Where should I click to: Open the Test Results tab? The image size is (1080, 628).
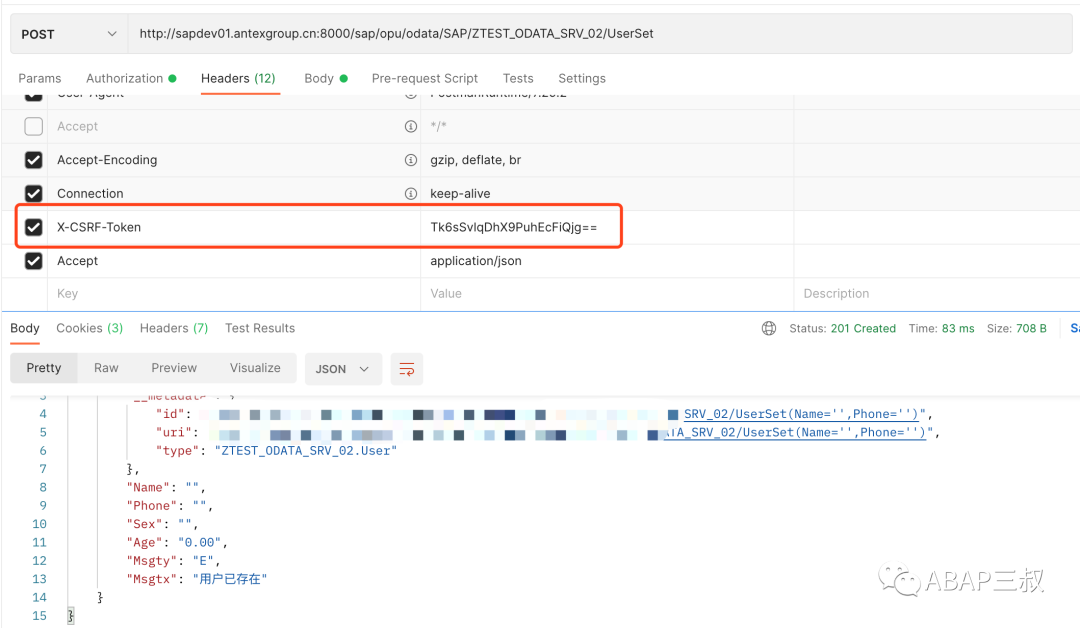pos(260,328)
